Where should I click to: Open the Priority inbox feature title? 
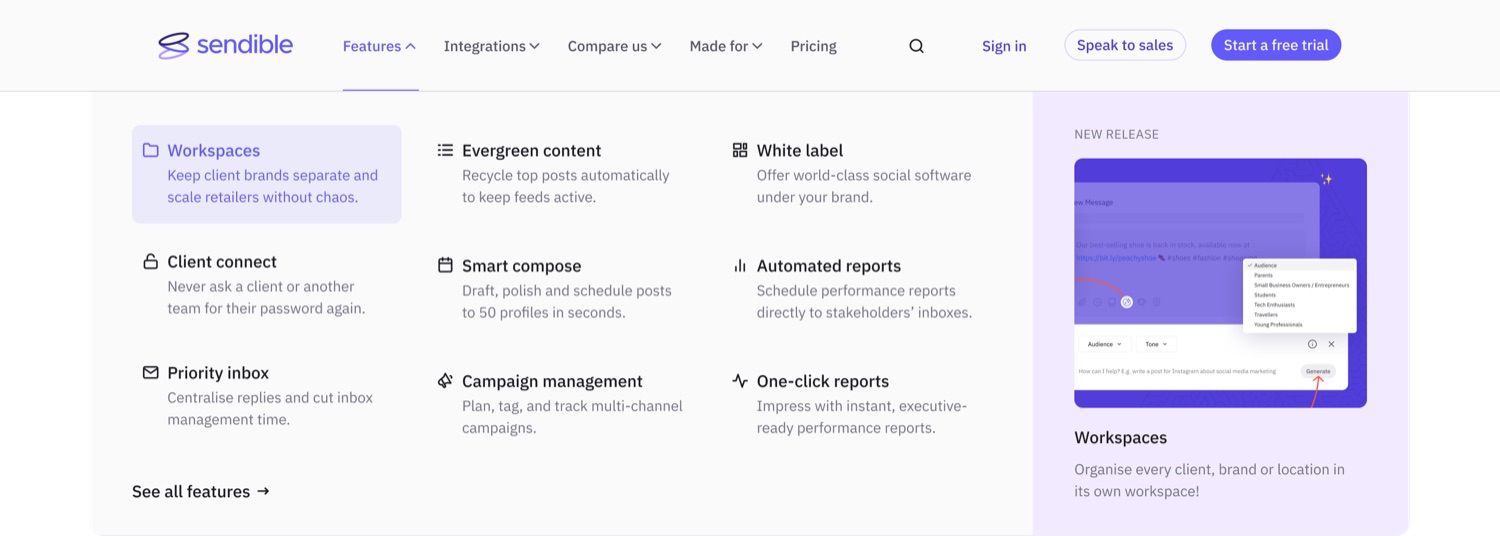tap(218, 373)
